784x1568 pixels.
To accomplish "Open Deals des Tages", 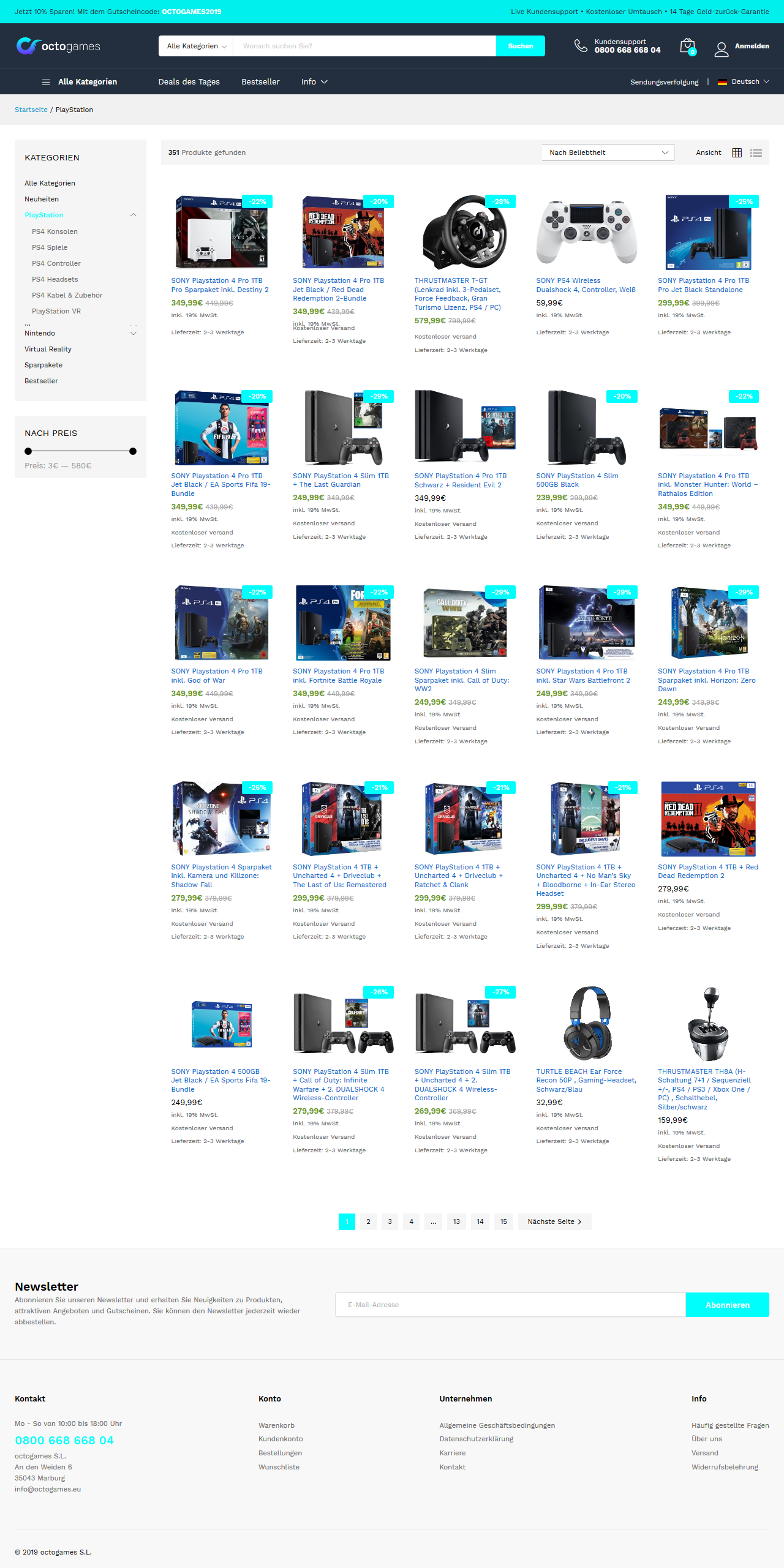I will (189, 82).
